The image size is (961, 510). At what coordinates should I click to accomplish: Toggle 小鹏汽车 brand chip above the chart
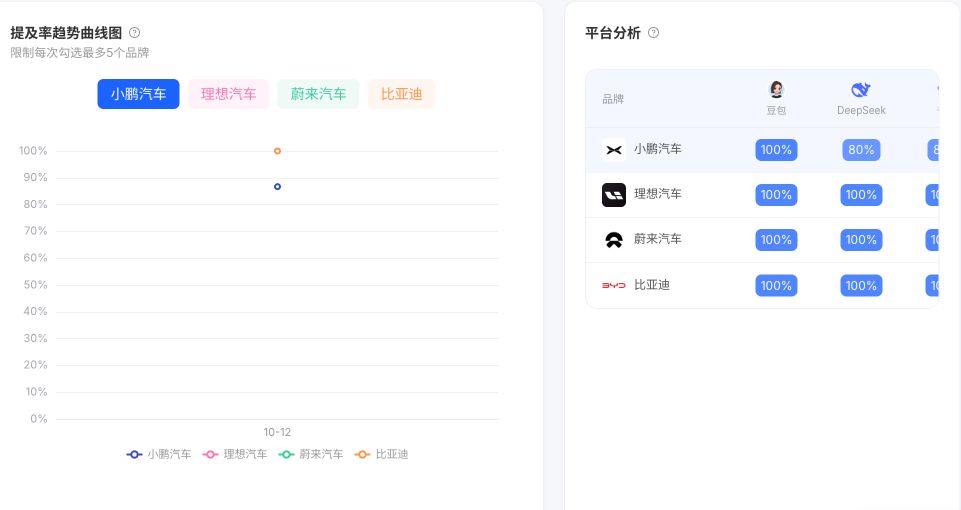[139, 94]
